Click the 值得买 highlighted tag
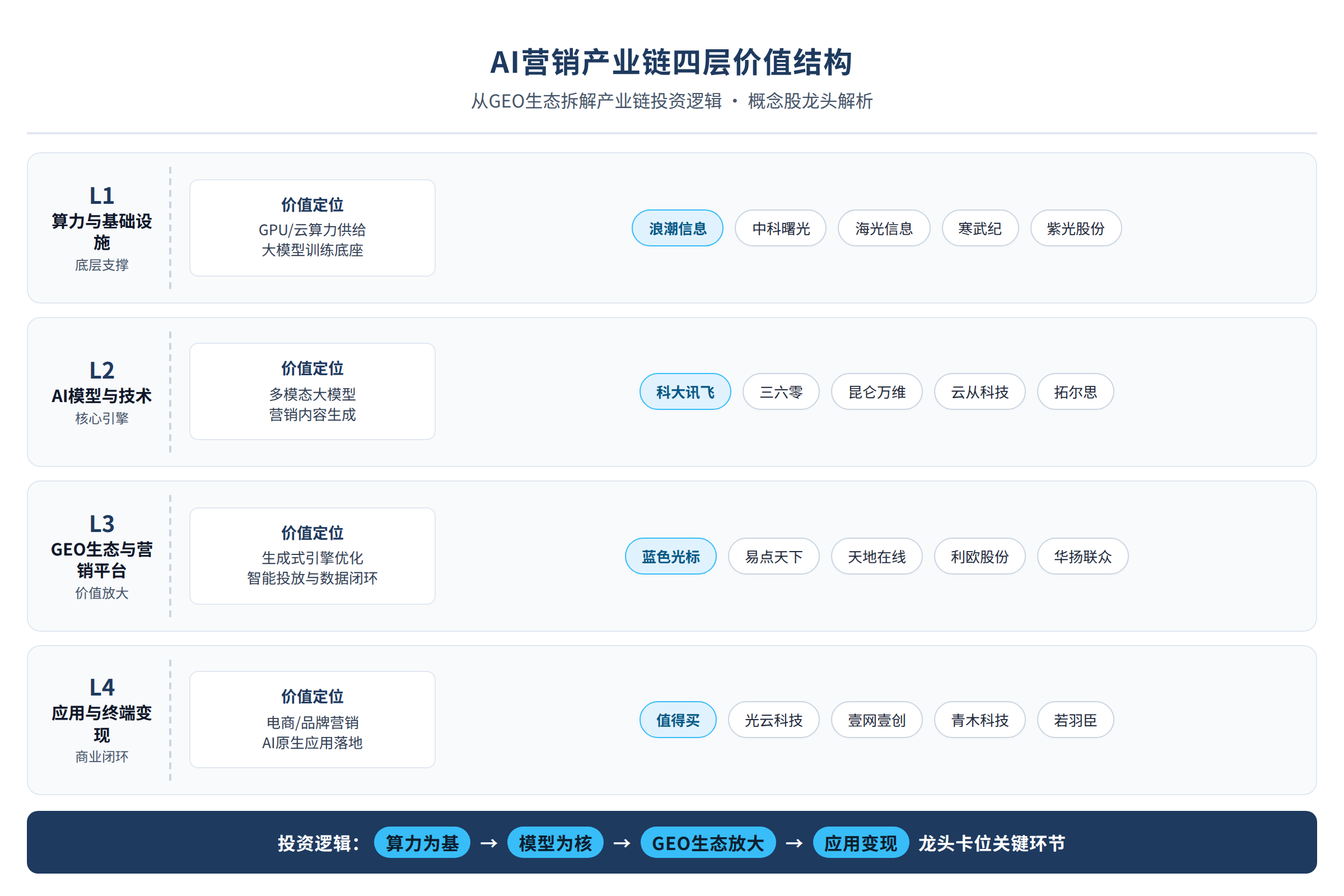The height and width of the screenshot is (896, 1344). click(678, 720)
